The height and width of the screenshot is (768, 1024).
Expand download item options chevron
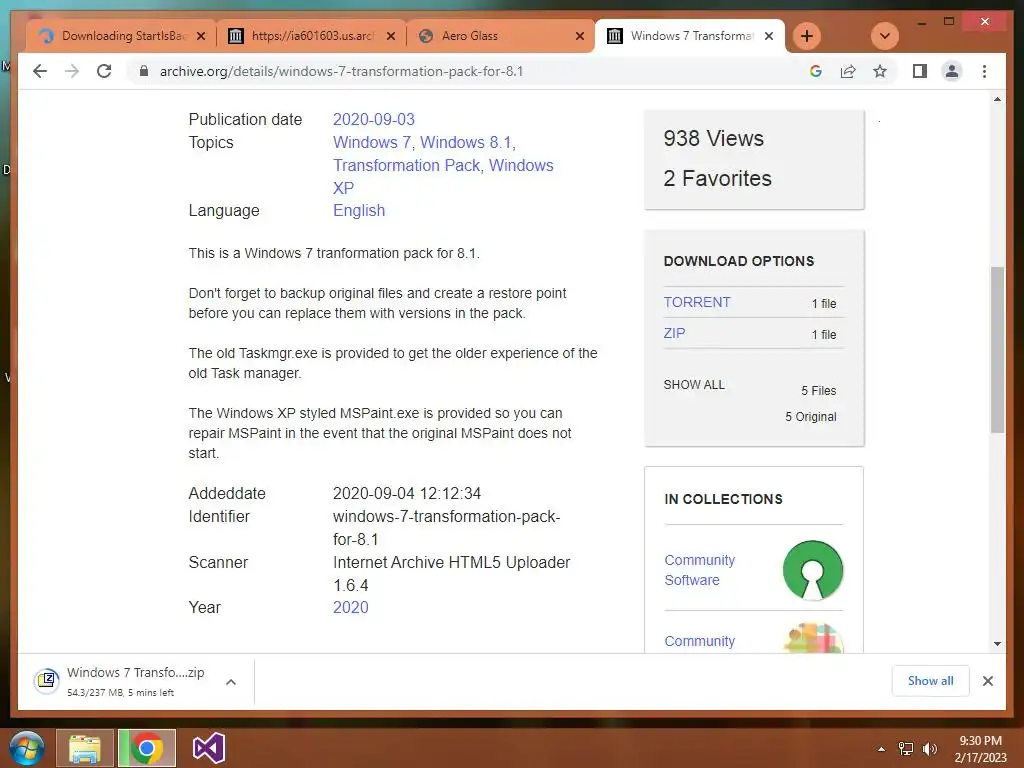[x=231, y=682]
